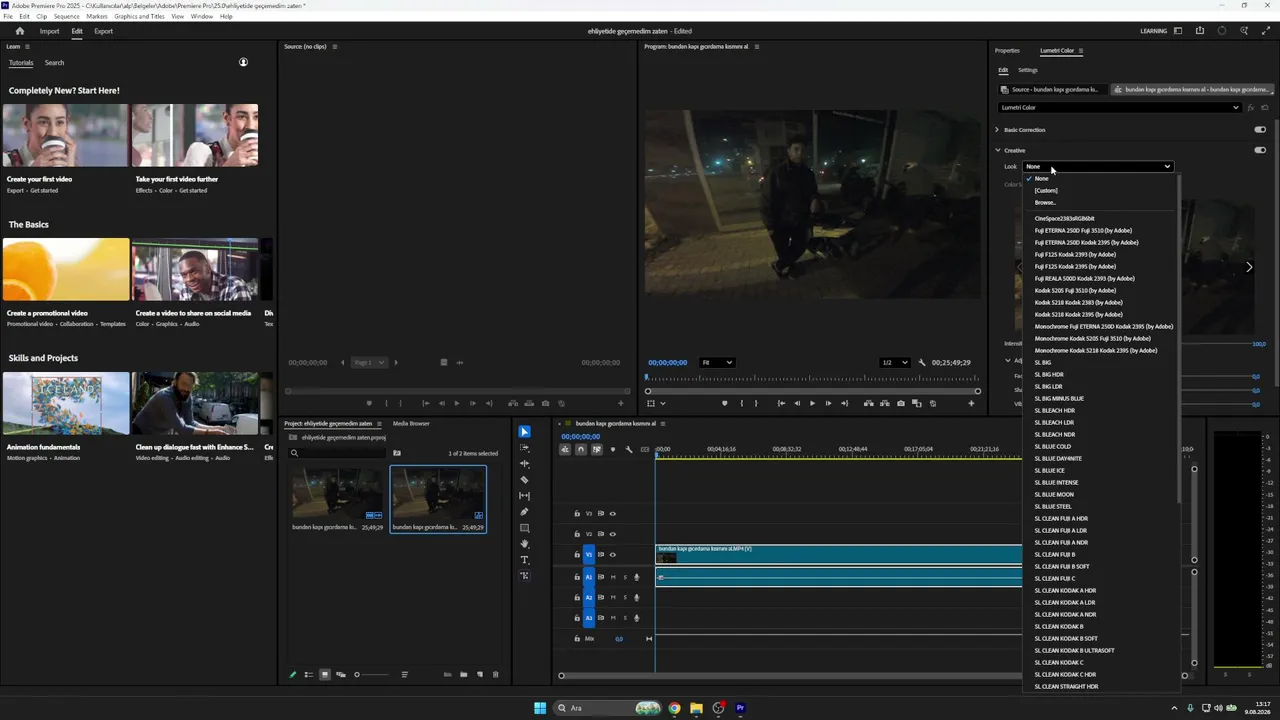Click the Home icon in the top bar

click(x=19, y=31)
